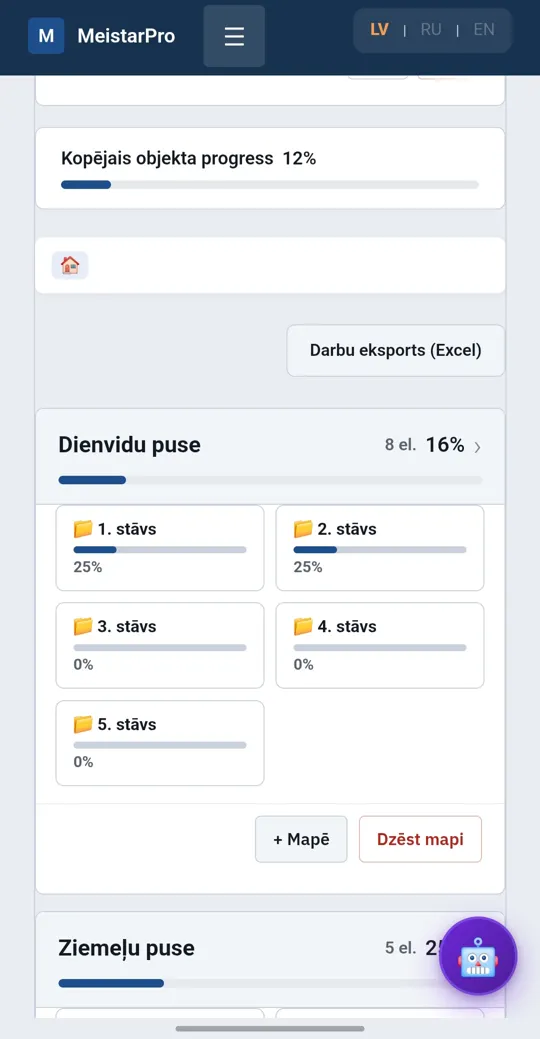Click the Kopējais objekta progress bar
The image size is (540, 1039).
click(x=270, y=185)
